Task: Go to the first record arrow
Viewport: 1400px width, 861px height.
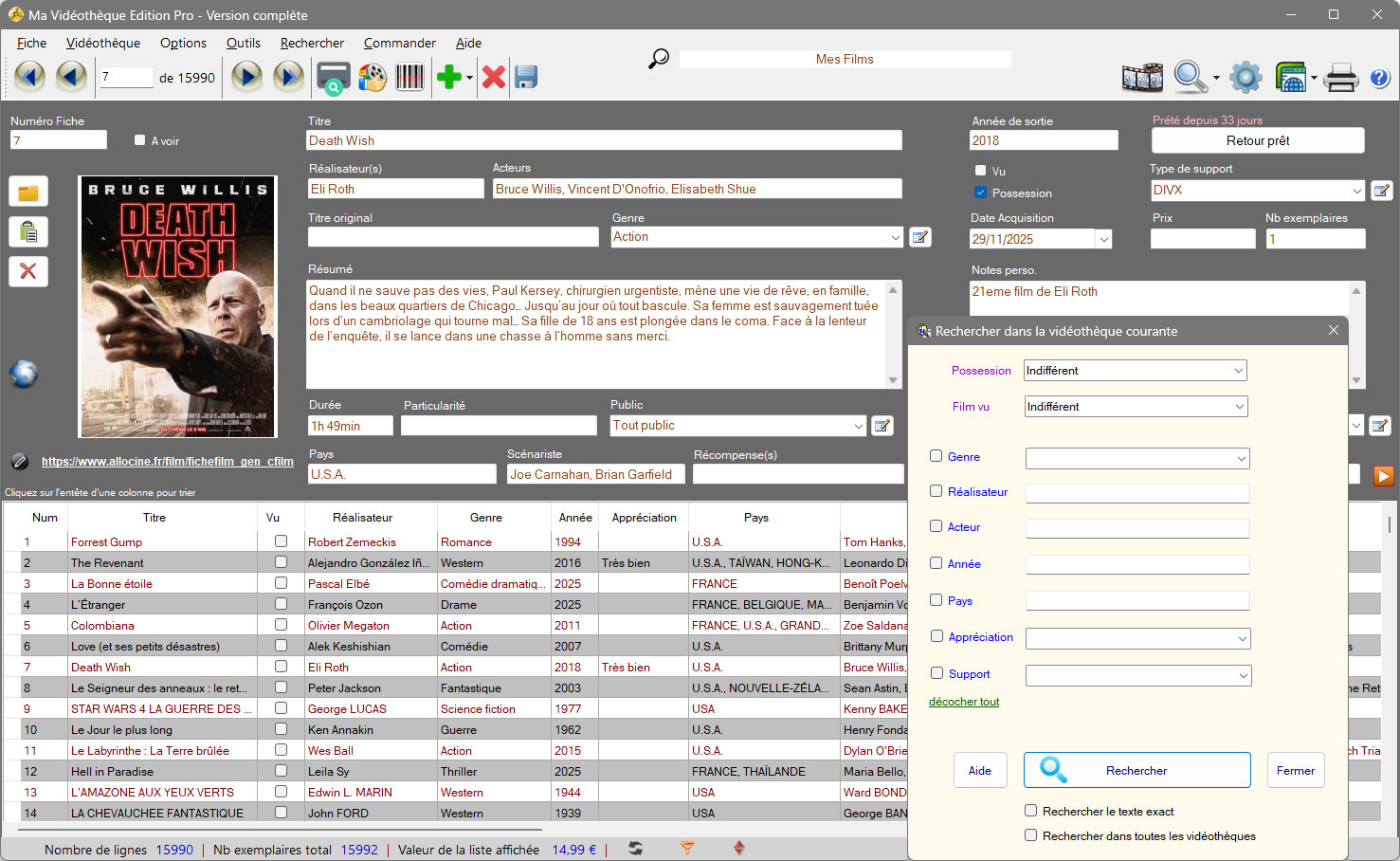Action: [29, 76]
